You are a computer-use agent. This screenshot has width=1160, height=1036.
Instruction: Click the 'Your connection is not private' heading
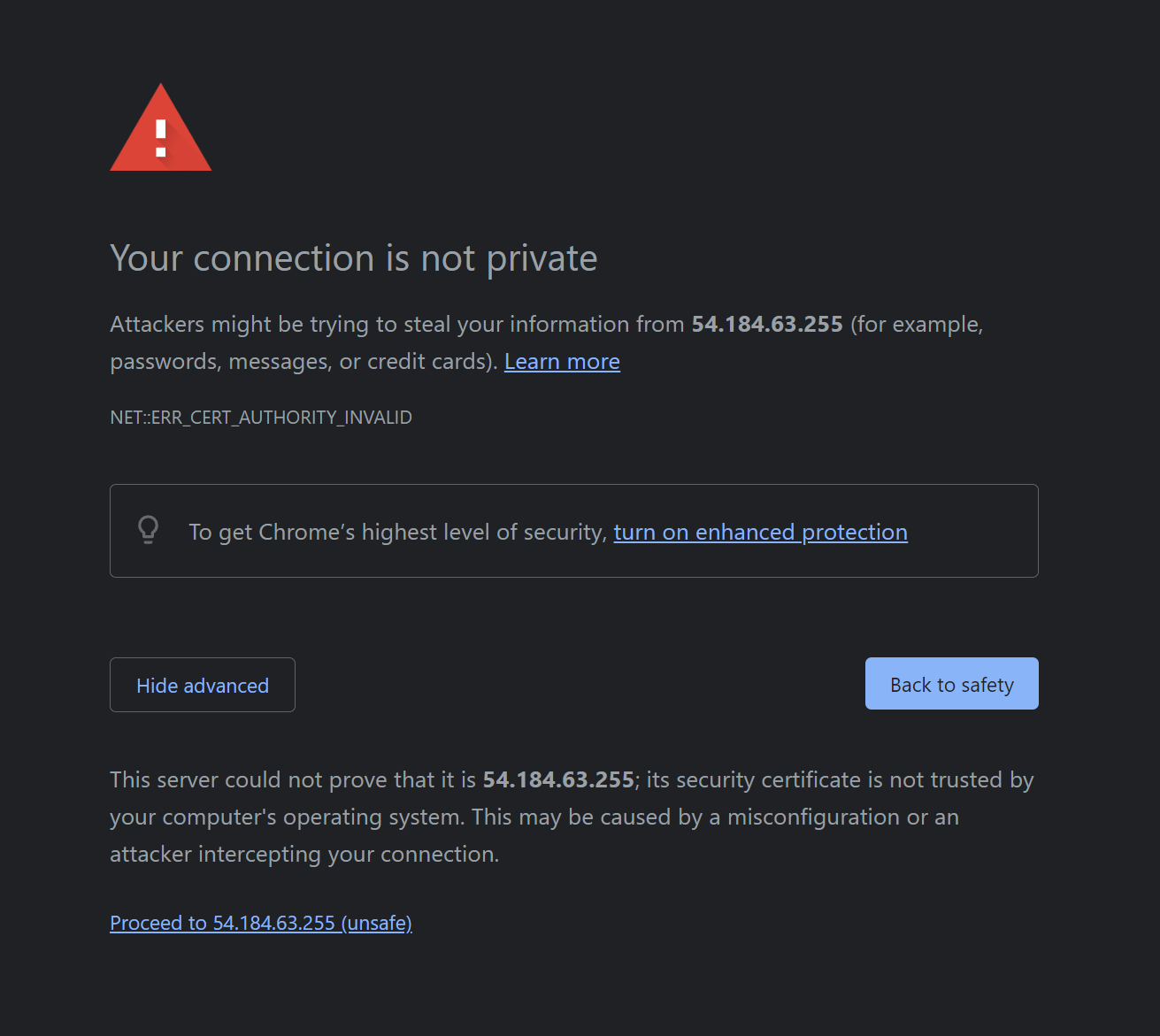pos(354,258)
